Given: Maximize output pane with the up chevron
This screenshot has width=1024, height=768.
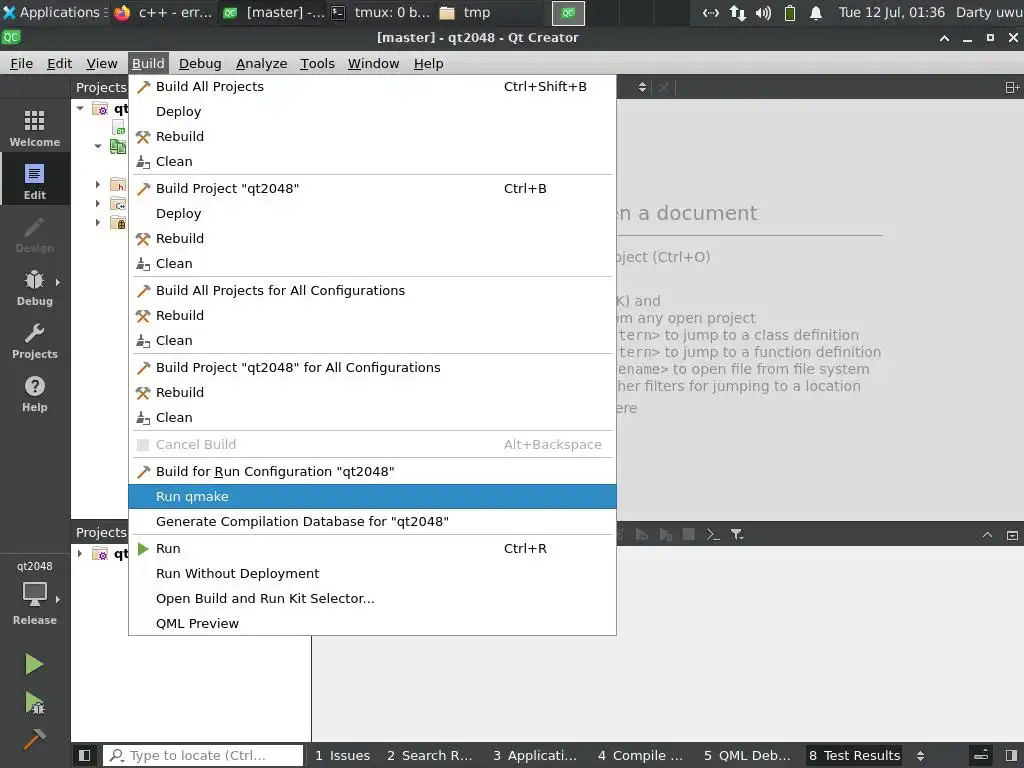Looking at the screenshot, I should click(987, 535).
